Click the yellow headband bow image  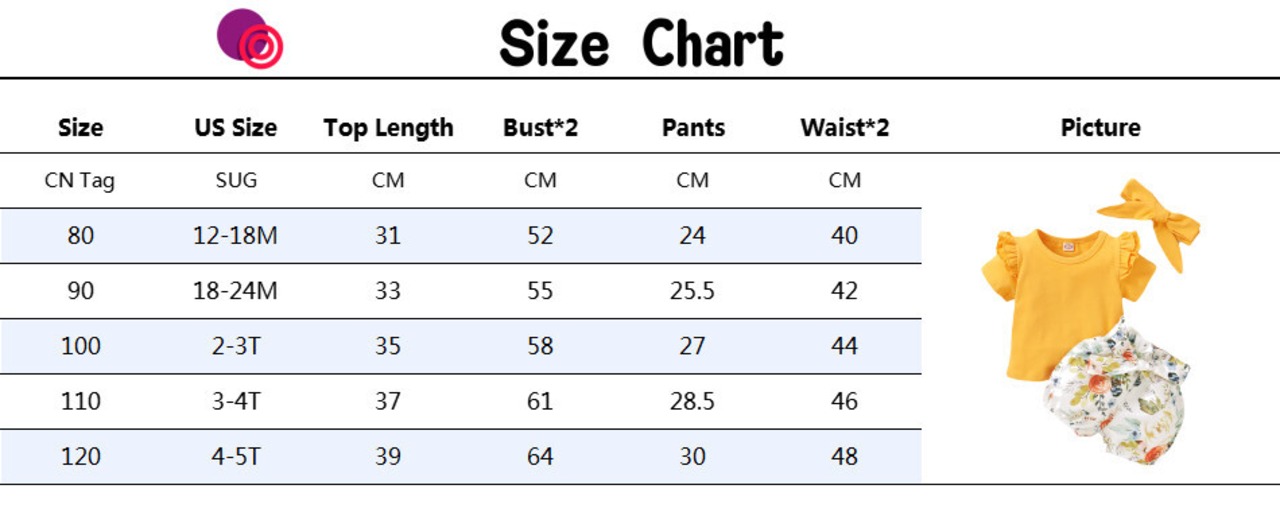1149,221
